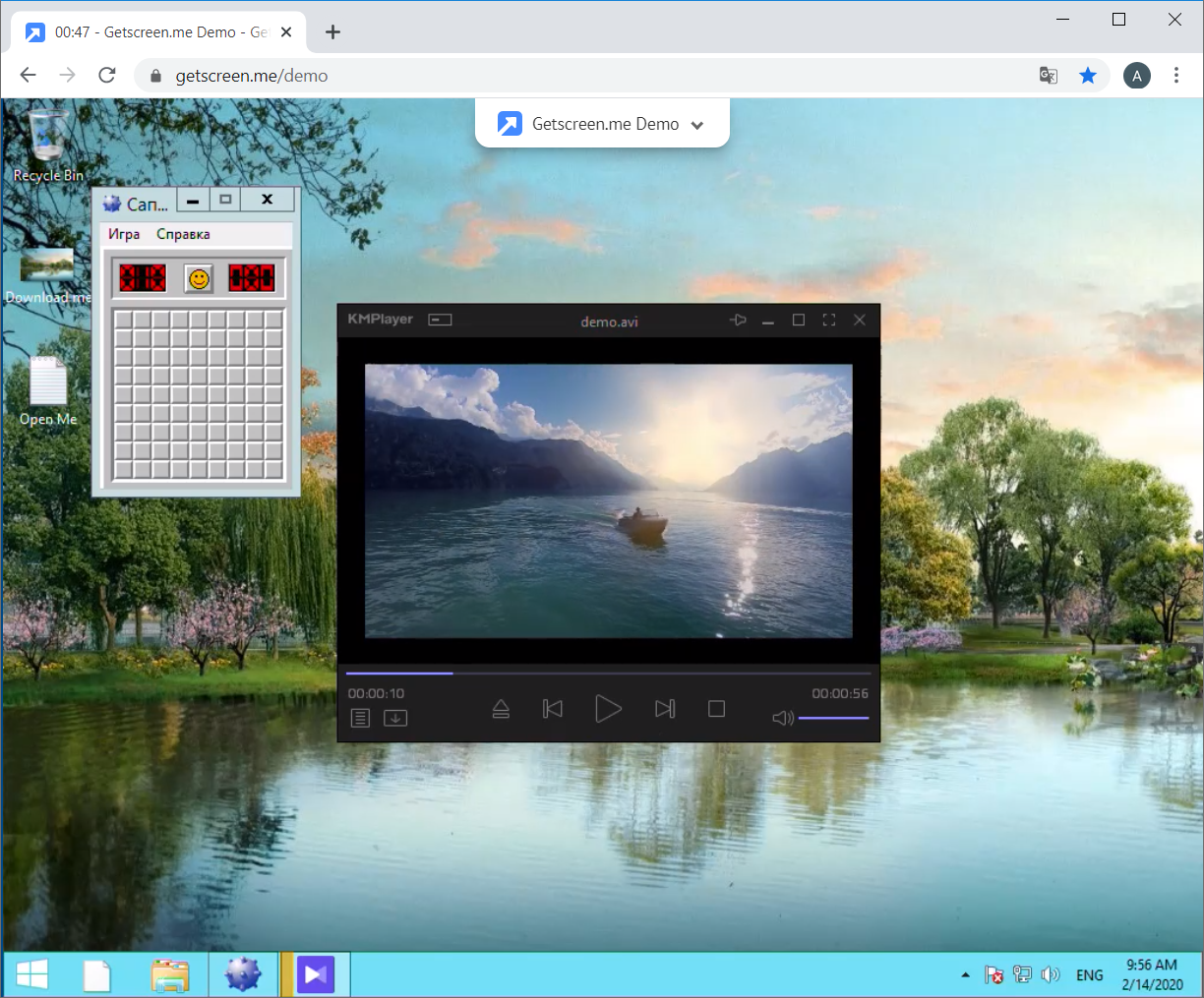The width and height of the screenshot is (1204, 998).
Task: Click the download icon beside the playlist button
Action: click(x=395, y=719)
